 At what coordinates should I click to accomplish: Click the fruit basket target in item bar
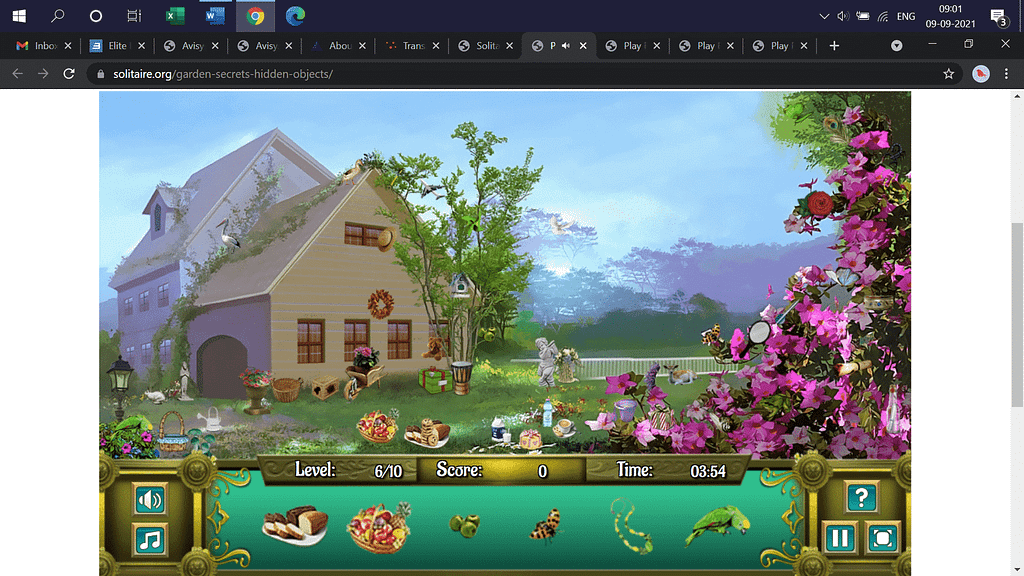coord(378,526)
